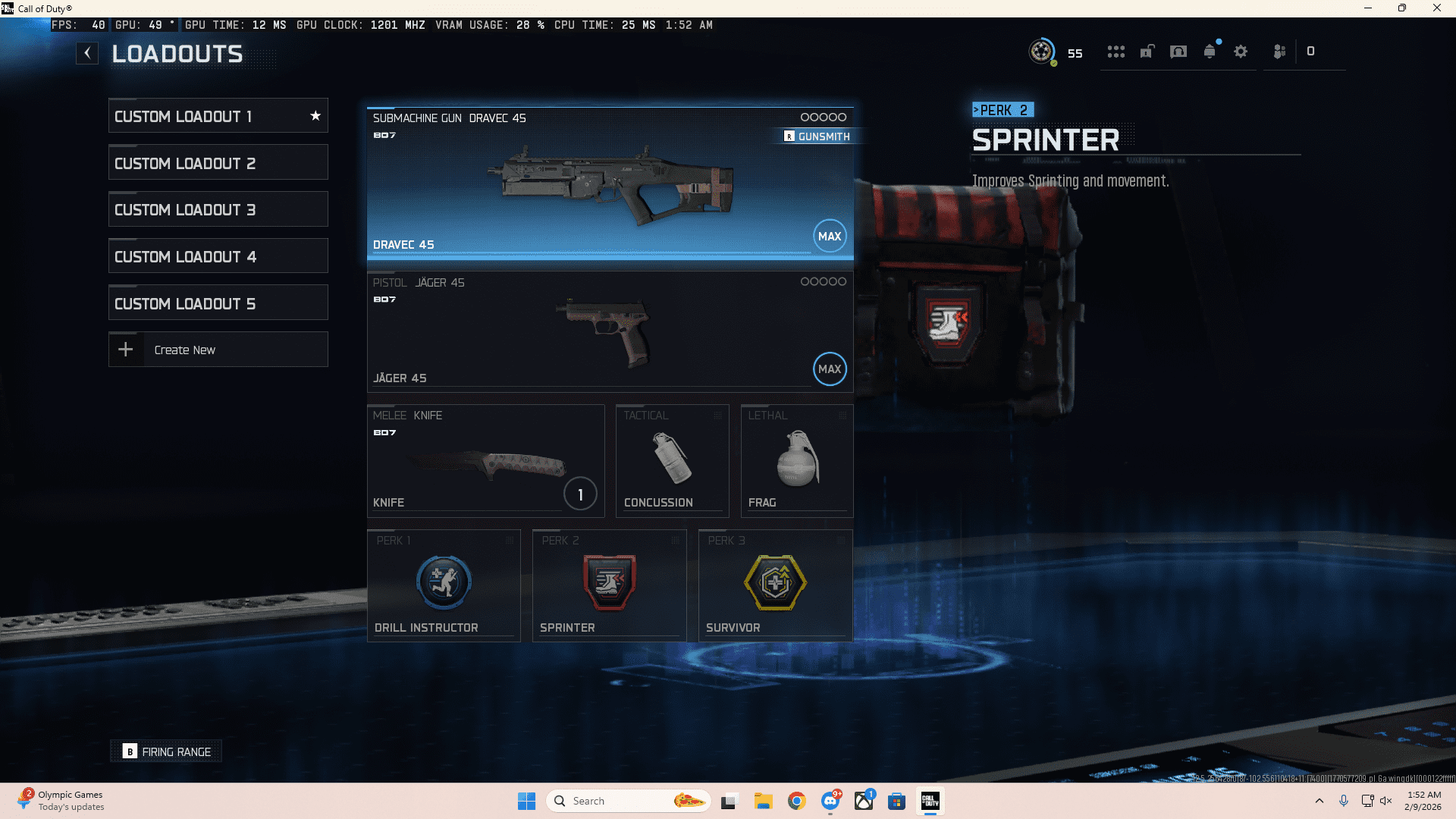Click the SPRINTER title heading
1456x819 pixels.
coord(1045,140)
